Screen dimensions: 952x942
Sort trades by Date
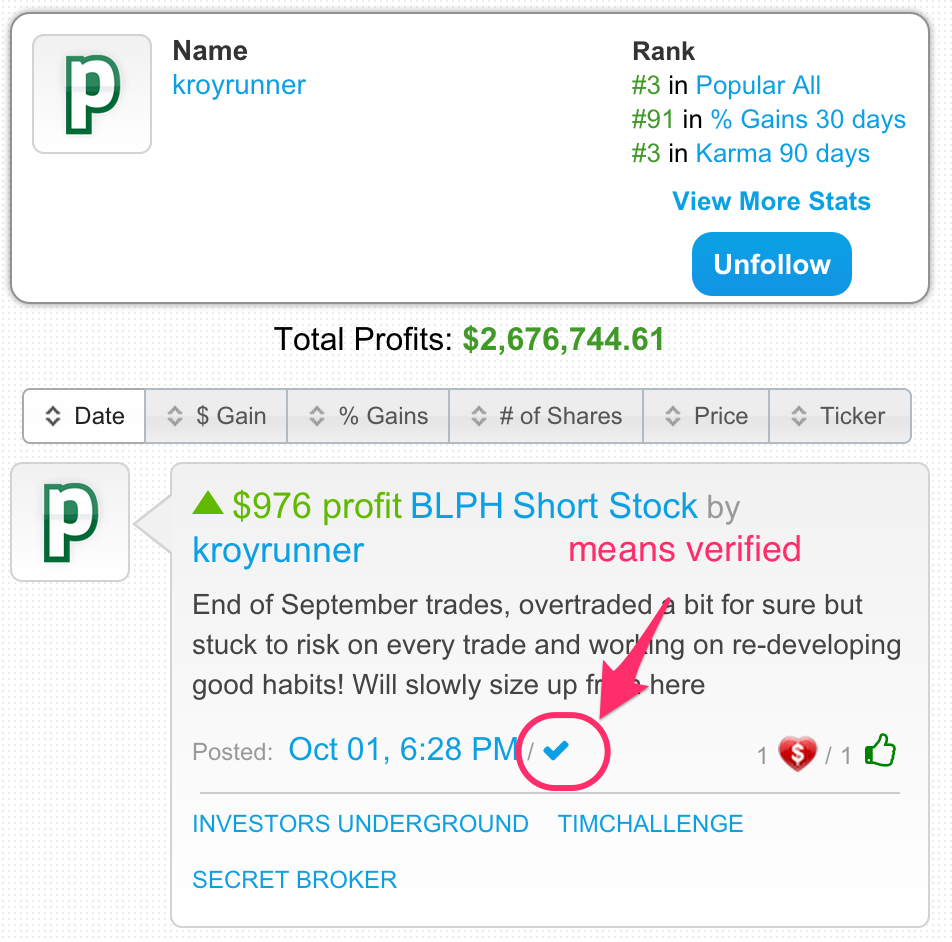pos(85,416)
